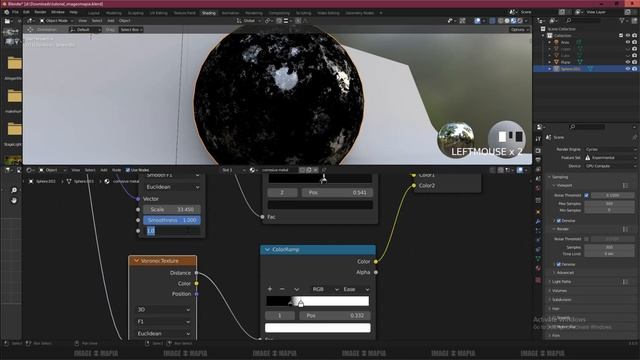This screenshot has height=360, width=640.
Task: Switch to the Animation workspace tab
Action: pyautogui.click(x=230, y=13)
